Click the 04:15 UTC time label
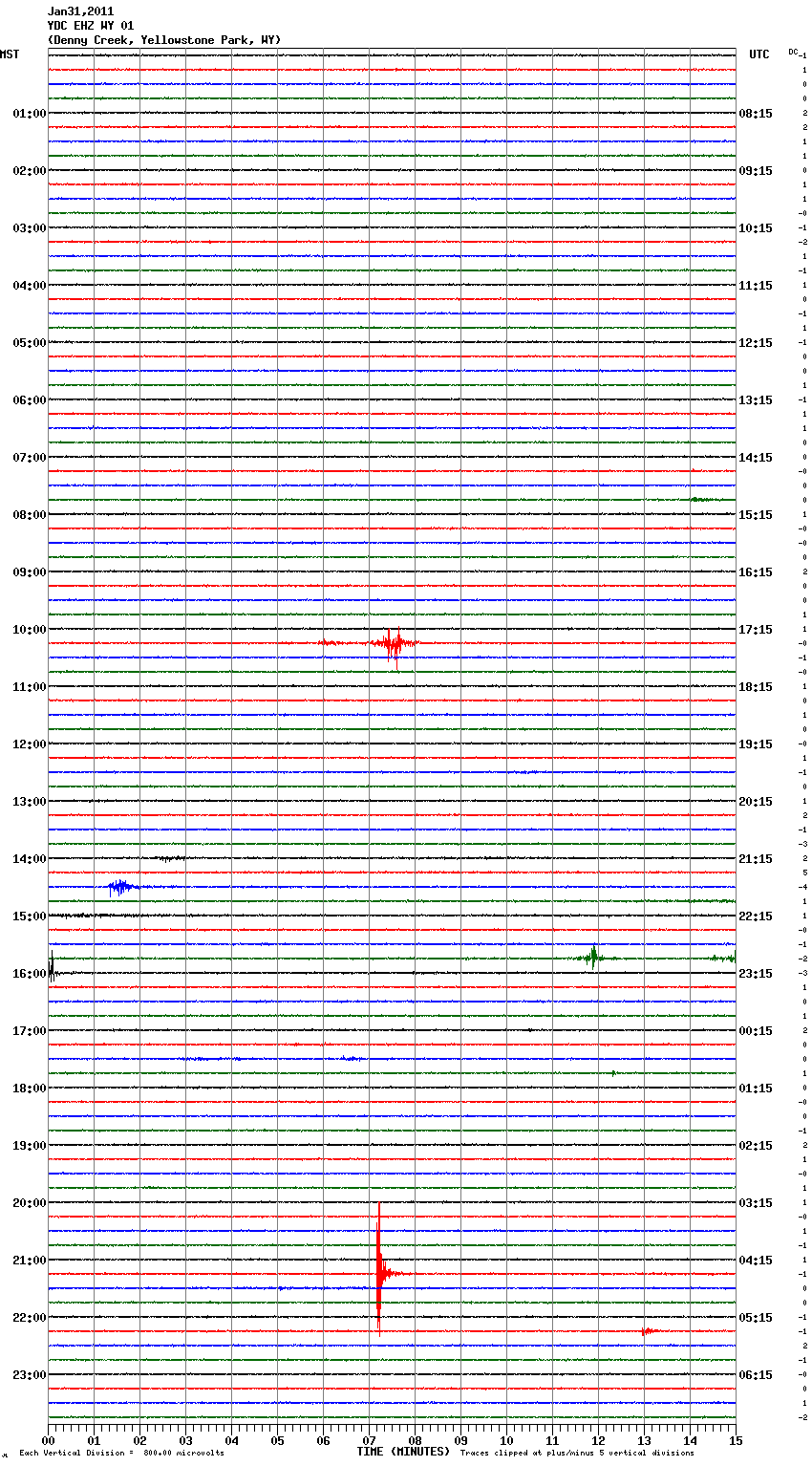812x1466 pixels. [x=756, y=1261]
